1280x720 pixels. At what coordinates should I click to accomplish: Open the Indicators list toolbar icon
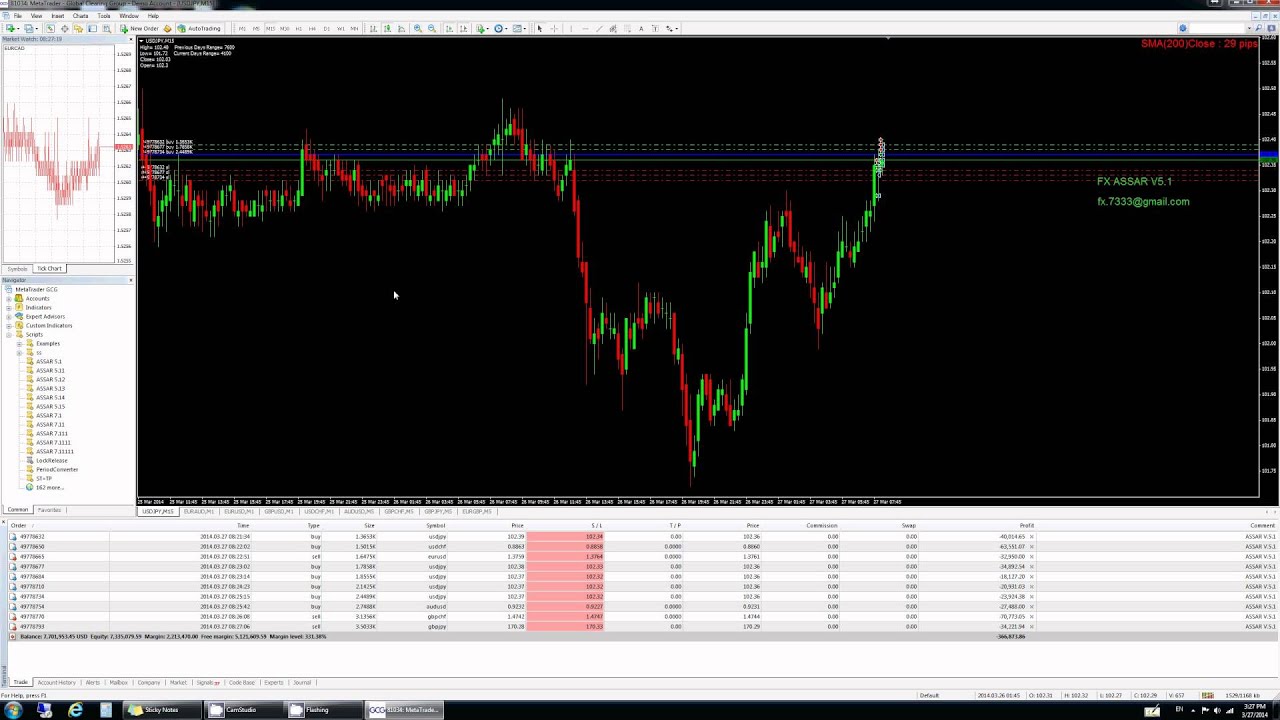[480, 28]
